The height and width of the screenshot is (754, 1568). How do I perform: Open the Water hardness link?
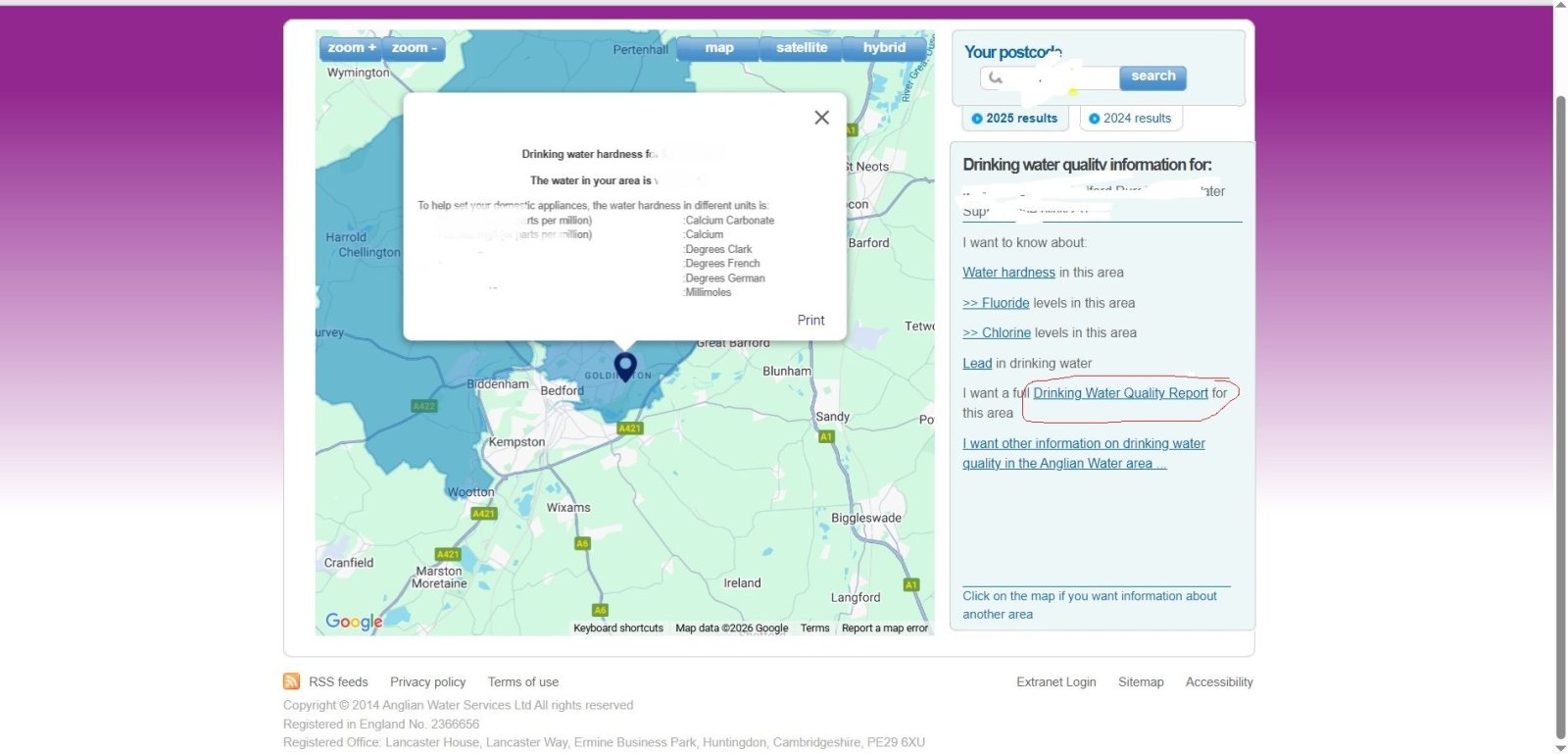pos(1008,273)
